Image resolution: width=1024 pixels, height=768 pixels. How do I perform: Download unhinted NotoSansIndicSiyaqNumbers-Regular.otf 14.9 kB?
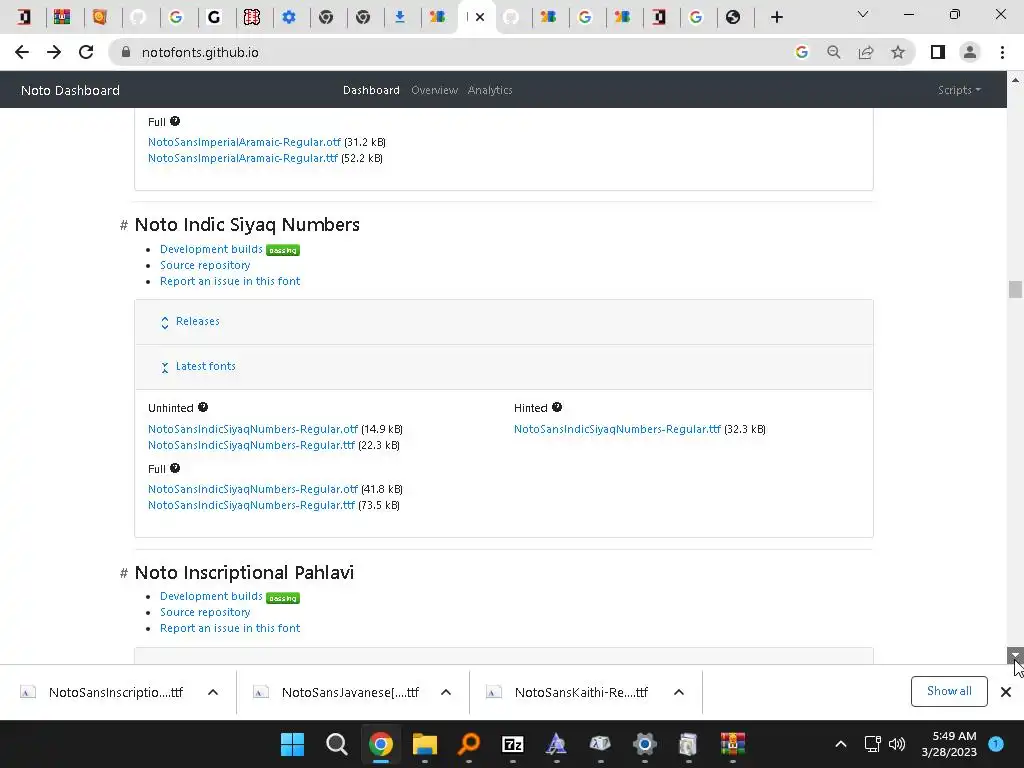253,429
